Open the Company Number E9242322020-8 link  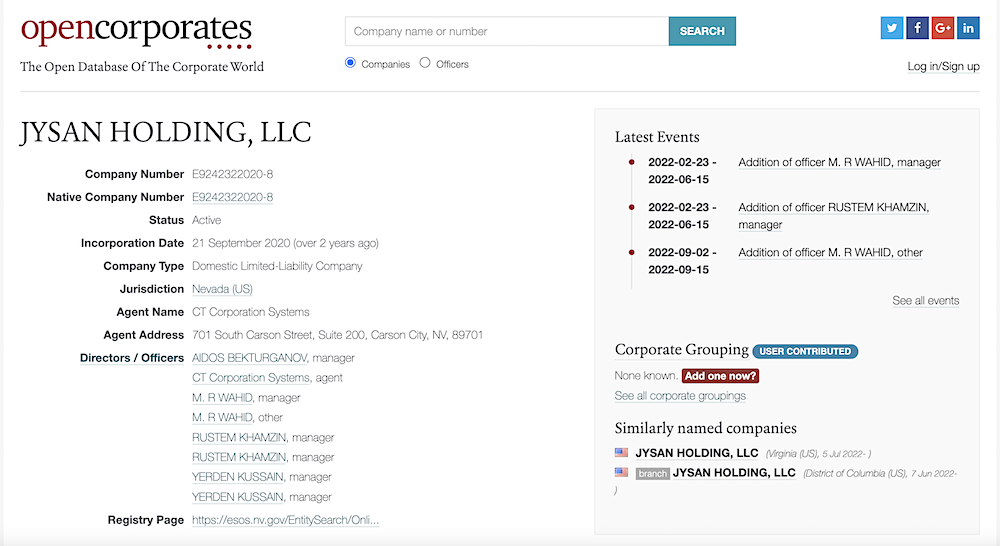(232, 174)
